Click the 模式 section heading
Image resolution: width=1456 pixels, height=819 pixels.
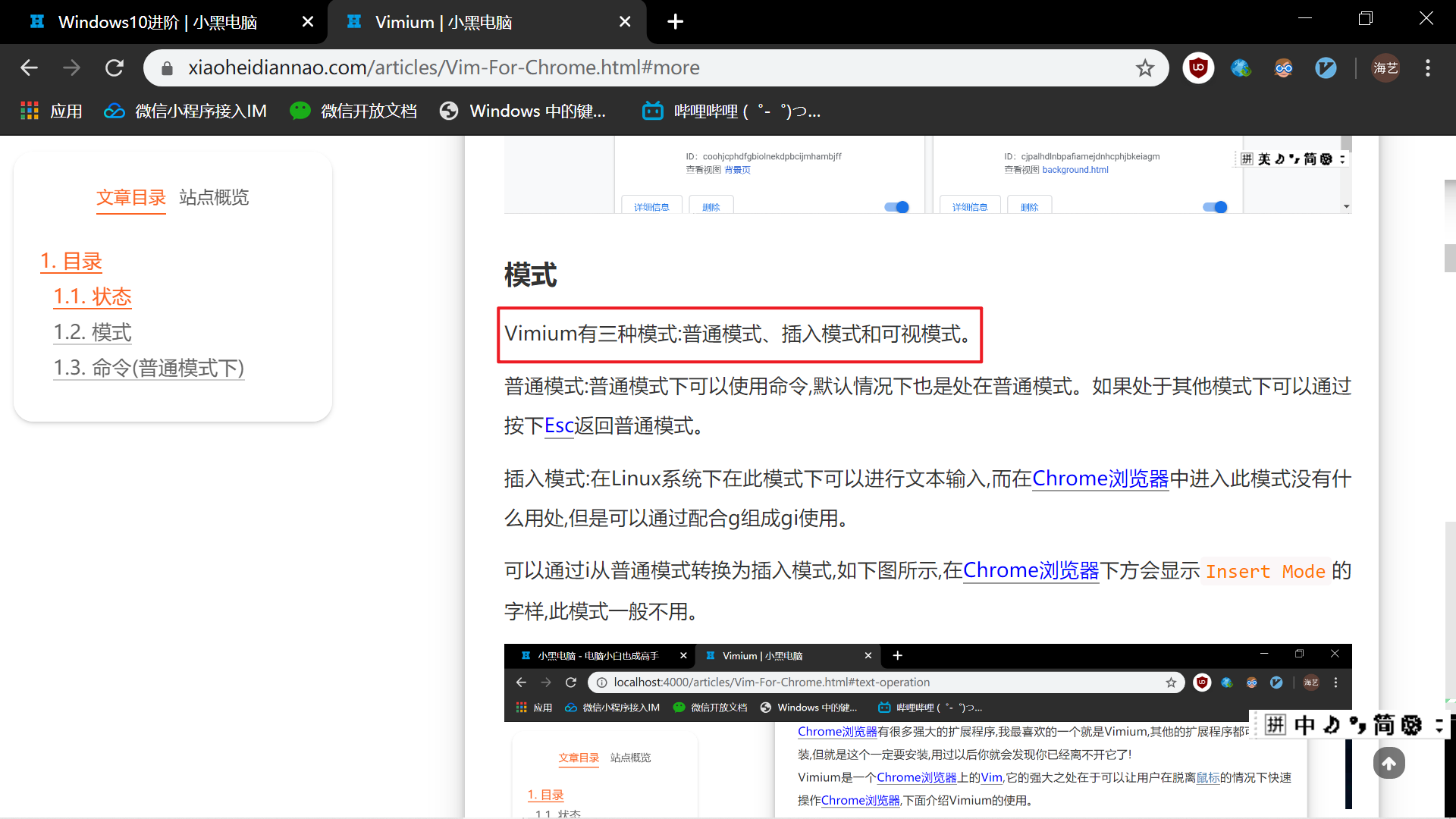[x=531, y=275]
